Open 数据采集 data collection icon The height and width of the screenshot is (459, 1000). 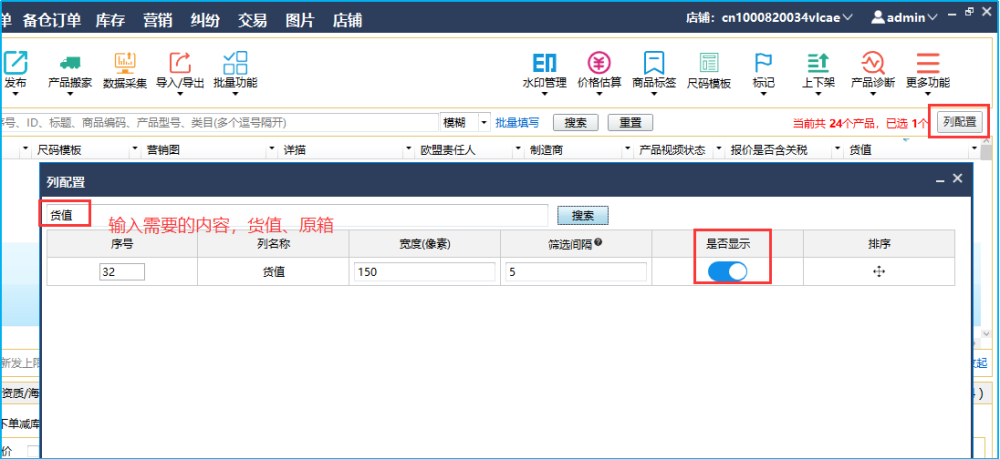[x=125, y=62]
